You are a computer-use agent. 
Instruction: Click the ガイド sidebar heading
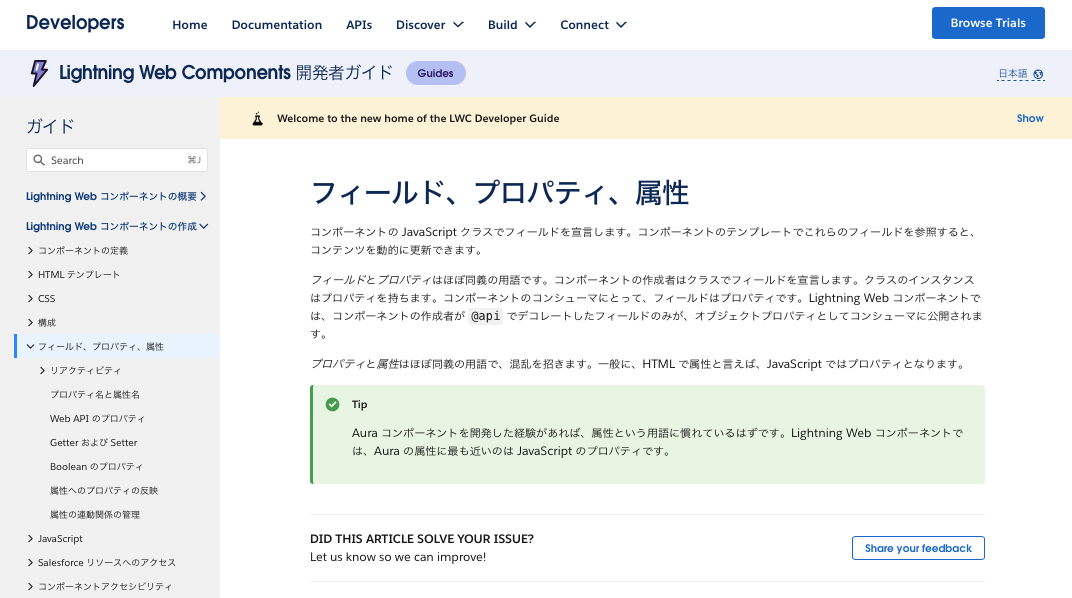click(50, 126)
